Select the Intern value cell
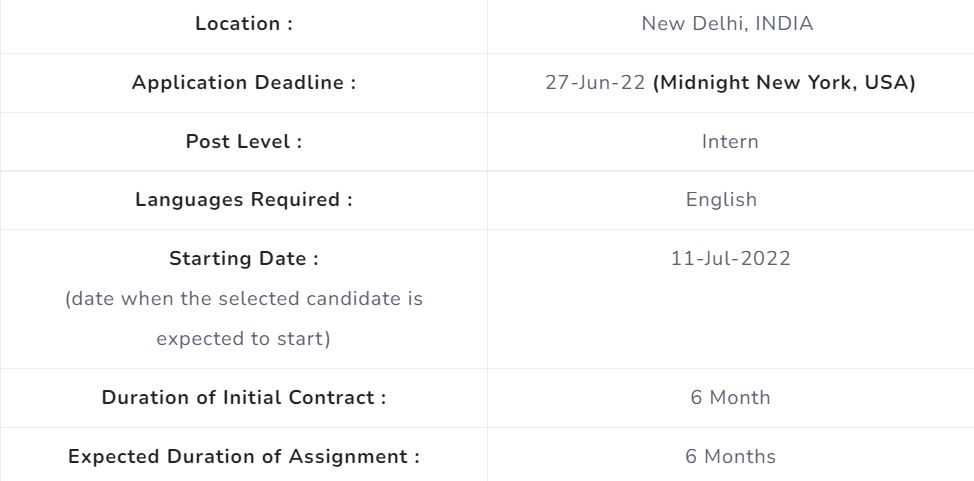Screen dimensions: 974x481 (x=730, y=142)
